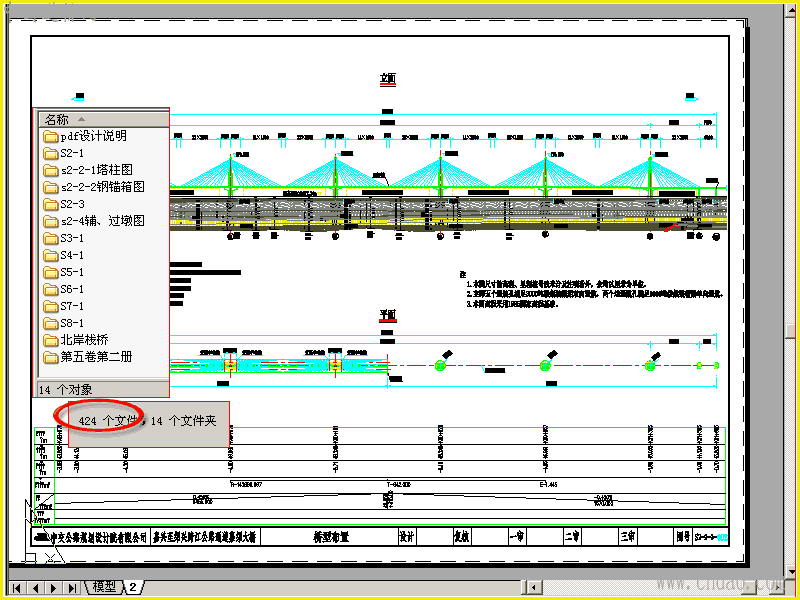Jump to last layout tab arrow
The image size is (800, 600).
coord(72,588)
